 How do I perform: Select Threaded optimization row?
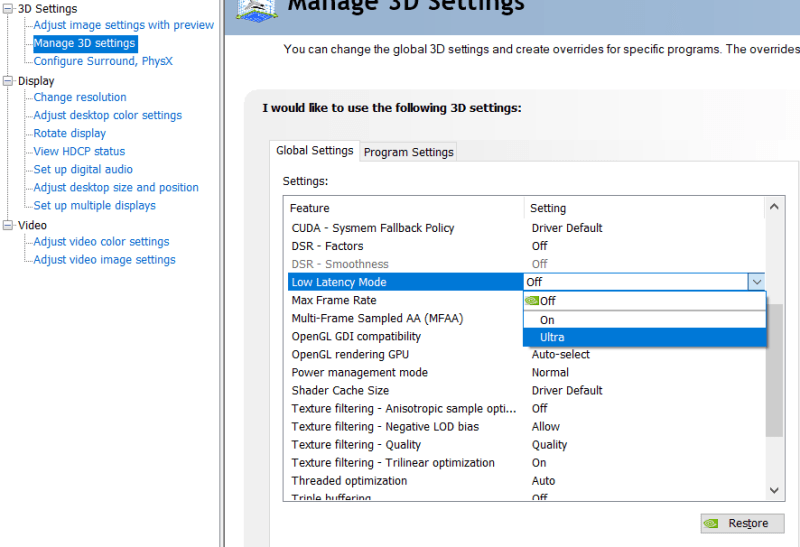526,481
